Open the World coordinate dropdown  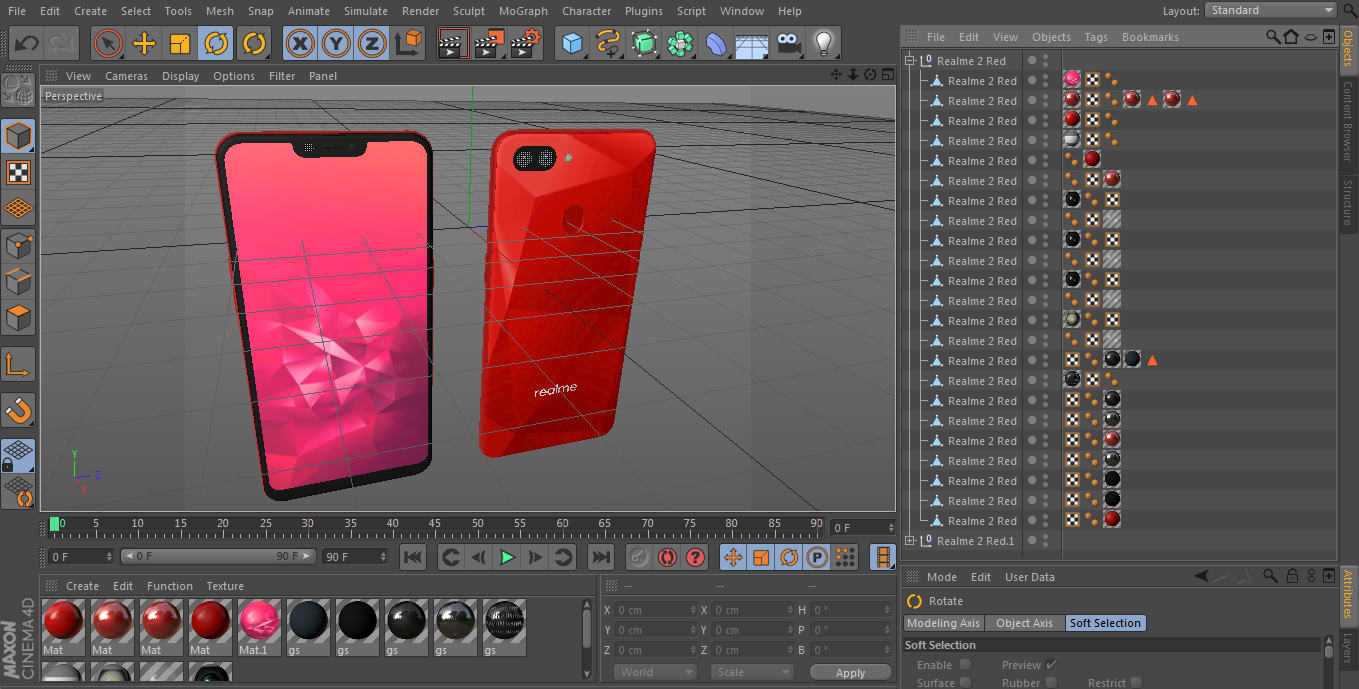tap(654, 672)
